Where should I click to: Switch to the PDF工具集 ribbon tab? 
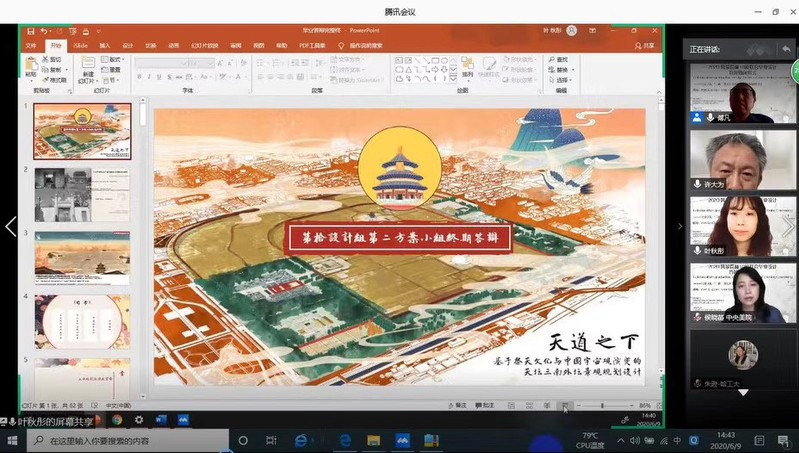312,45
